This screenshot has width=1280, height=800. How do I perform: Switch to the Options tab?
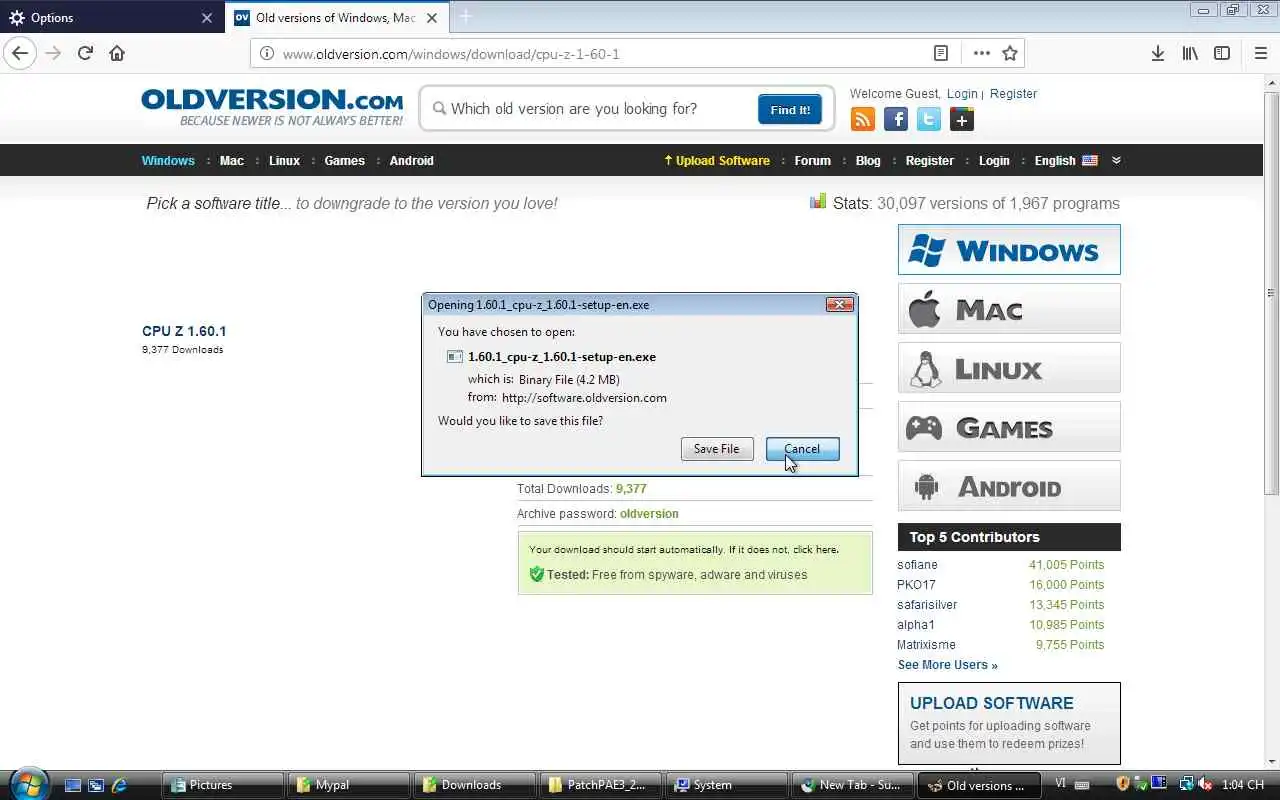tap(112, 17)
